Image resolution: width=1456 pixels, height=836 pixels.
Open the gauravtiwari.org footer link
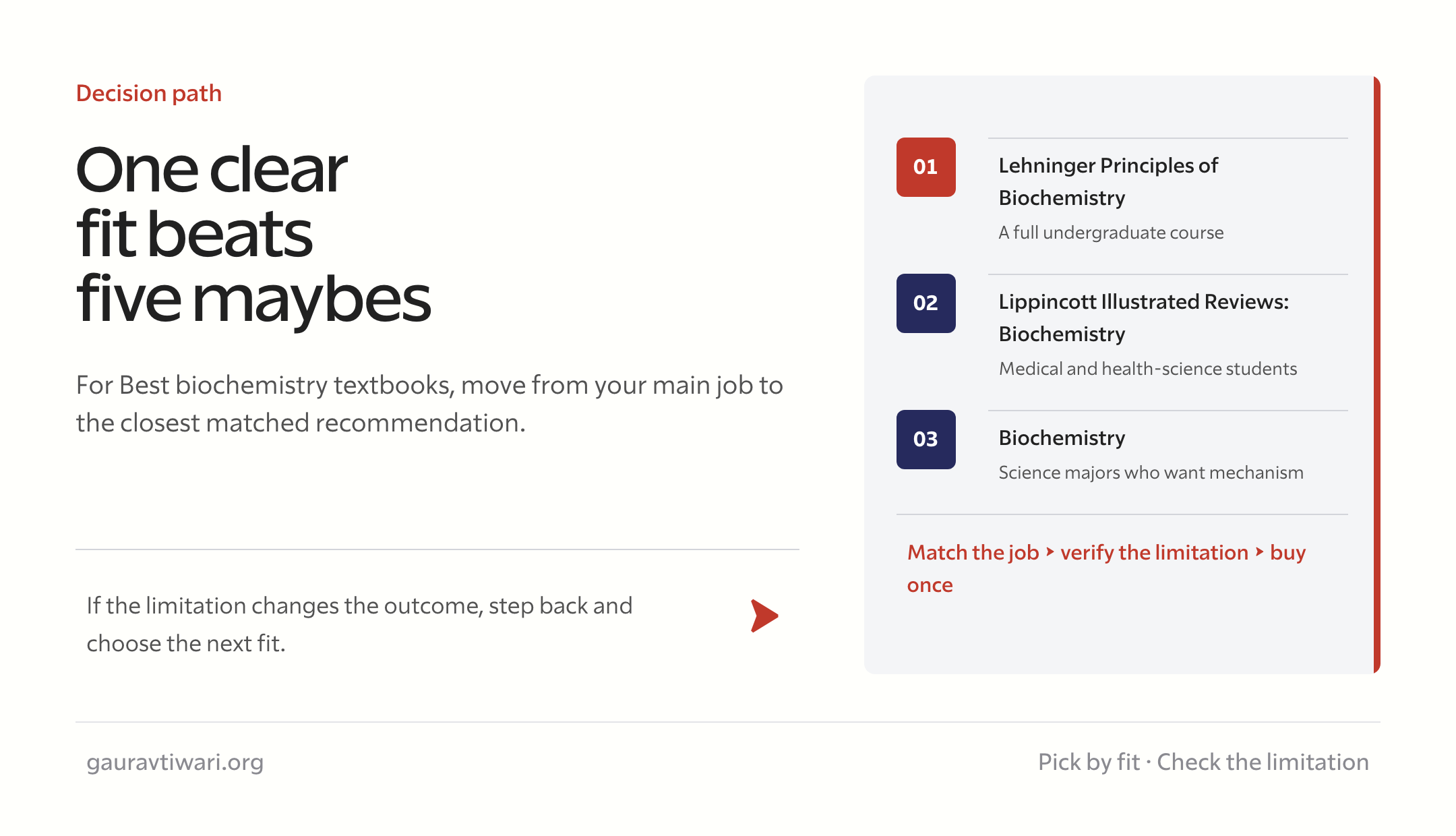(x=175, y=762)
